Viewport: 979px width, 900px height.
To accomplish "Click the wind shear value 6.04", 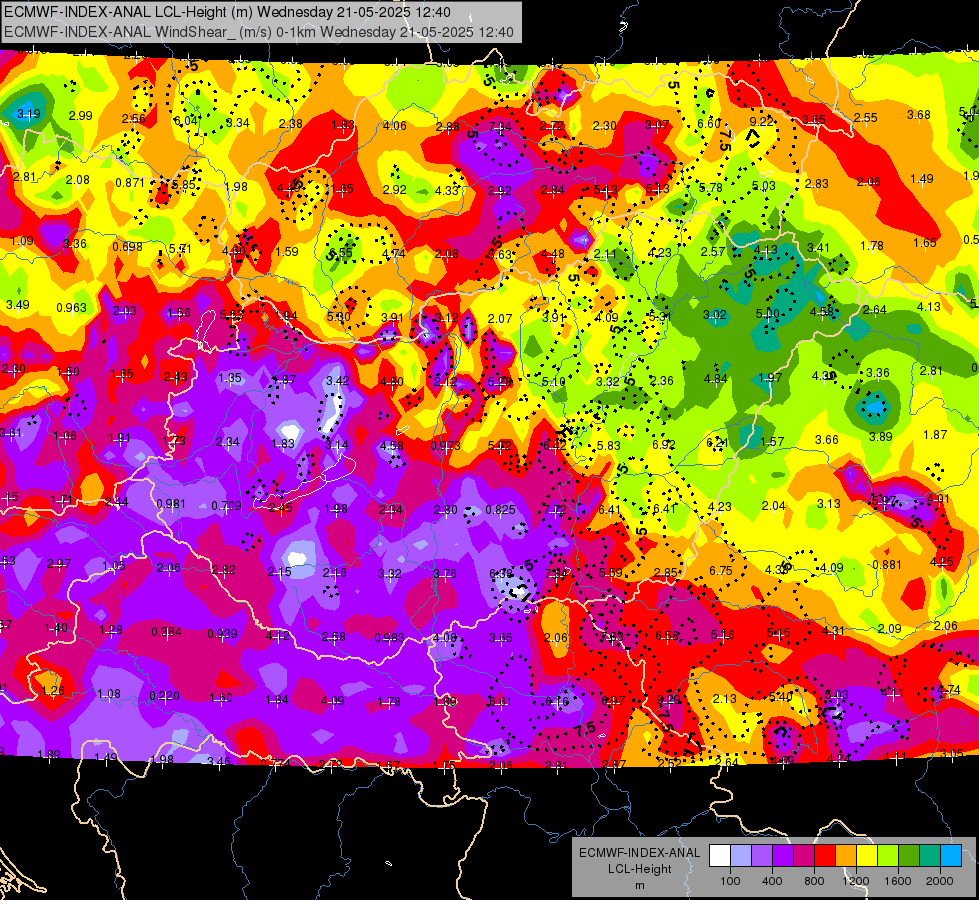I will pyautogui.click(x=185, y=121).
